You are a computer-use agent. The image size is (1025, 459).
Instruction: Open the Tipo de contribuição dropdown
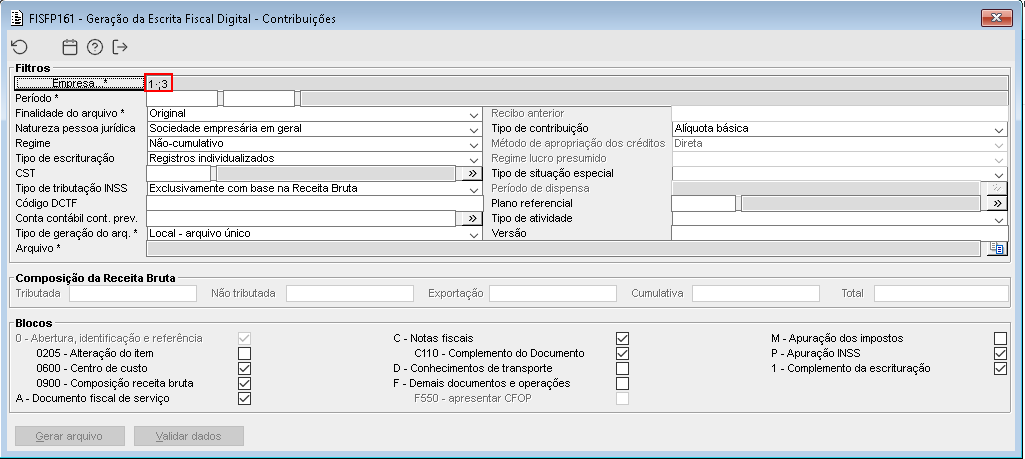[x=999, y=129]
